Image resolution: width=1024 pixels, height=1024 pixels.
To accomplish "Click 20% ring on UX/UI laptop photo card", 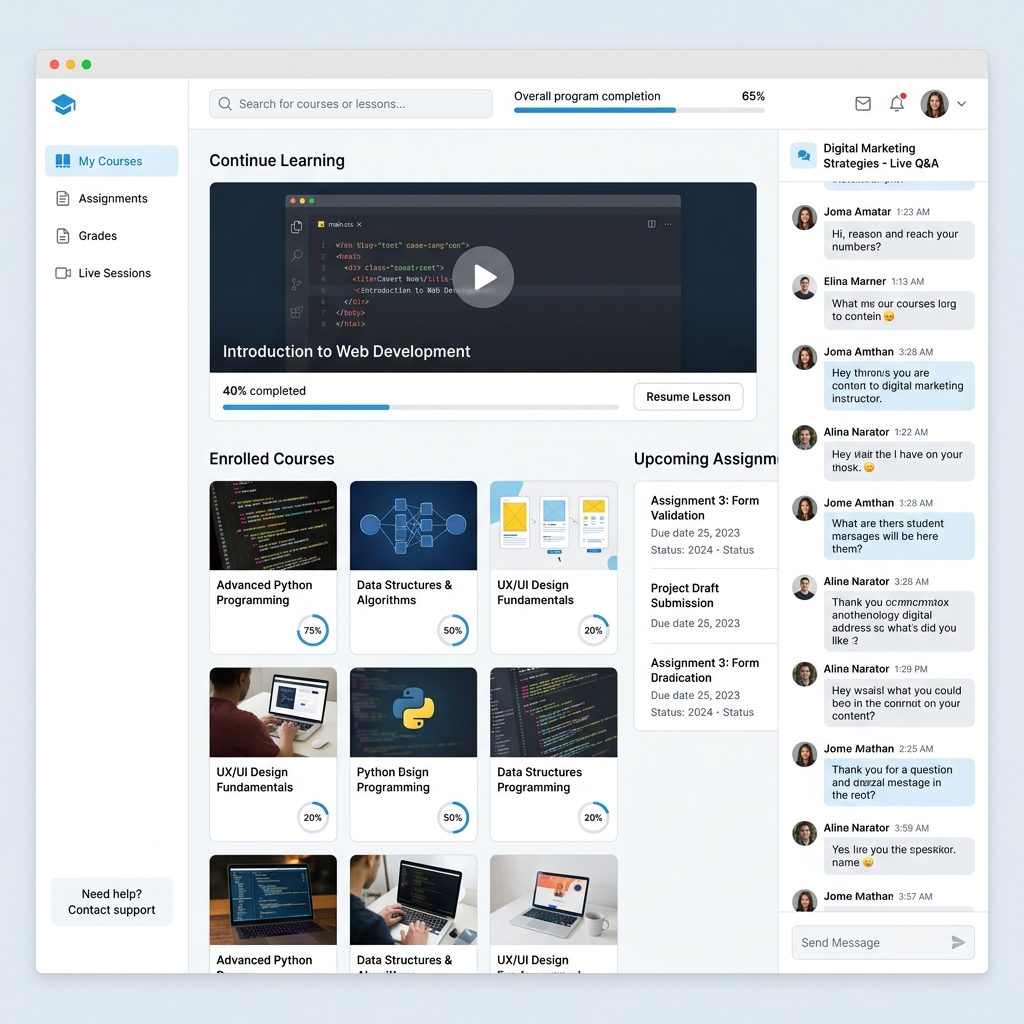I will point(313,817).
